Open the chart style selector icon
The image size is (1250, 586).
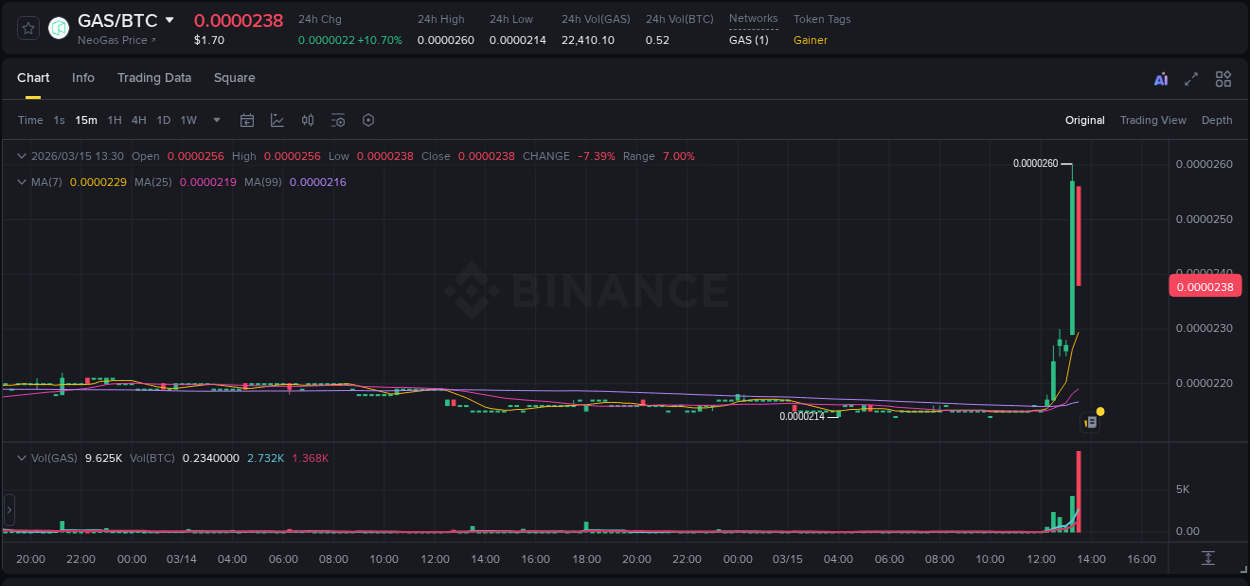(x=277, y=120)
